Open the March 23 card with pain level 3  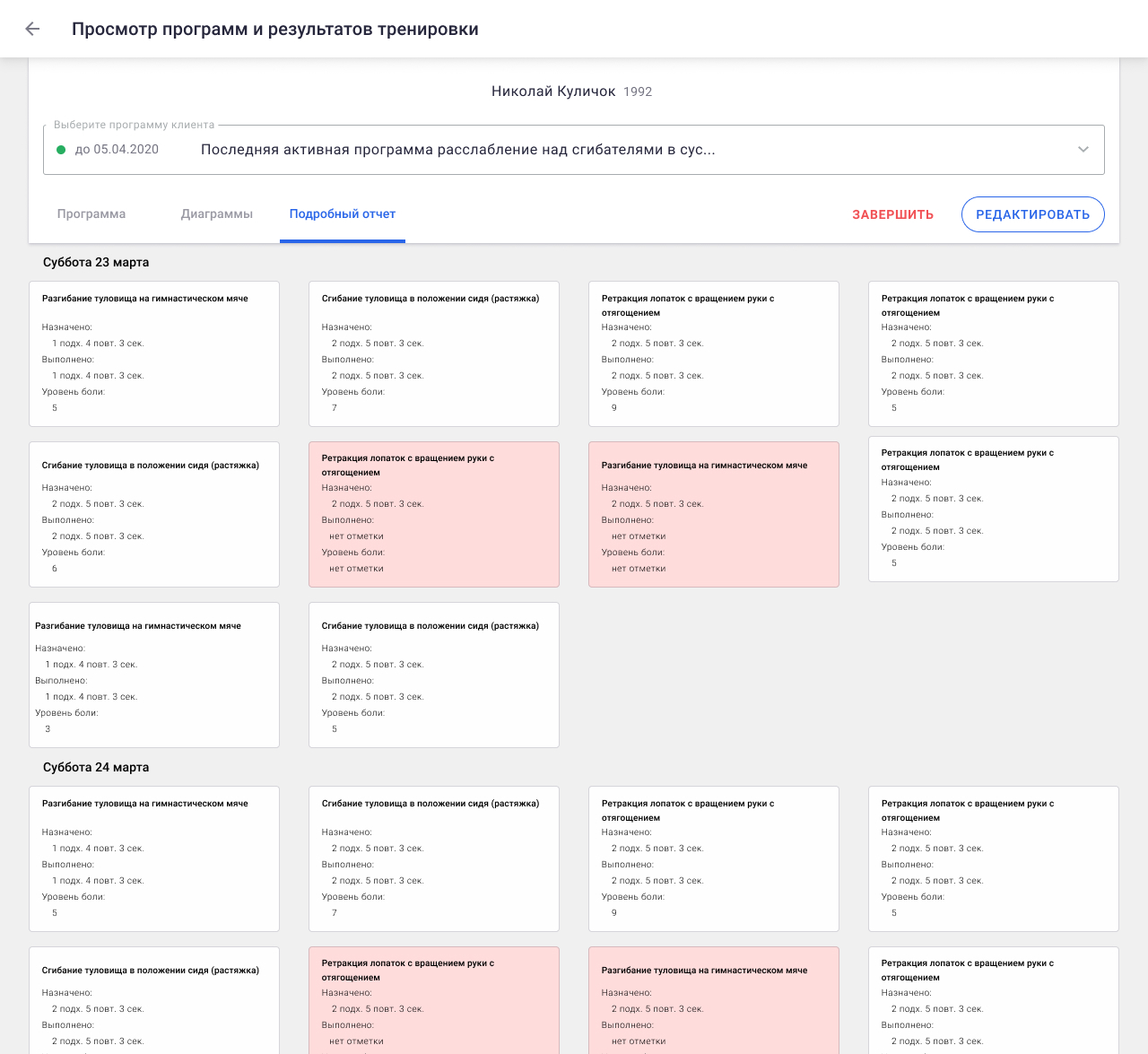coord(154,675)
